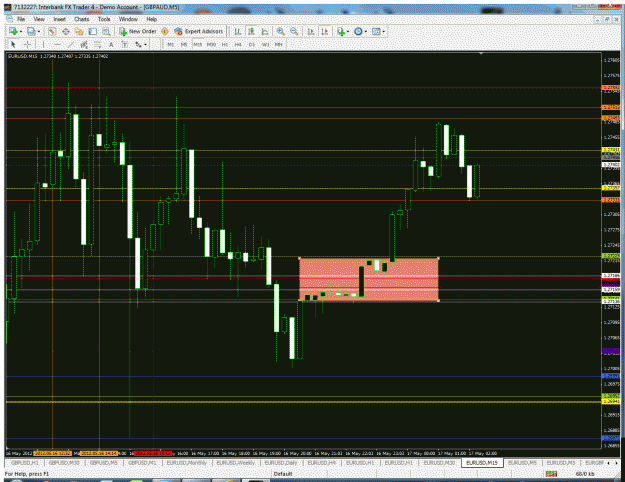Switch to the EURUSD,Daily chart tab
The image size is (625, 482).
point(281,463)
